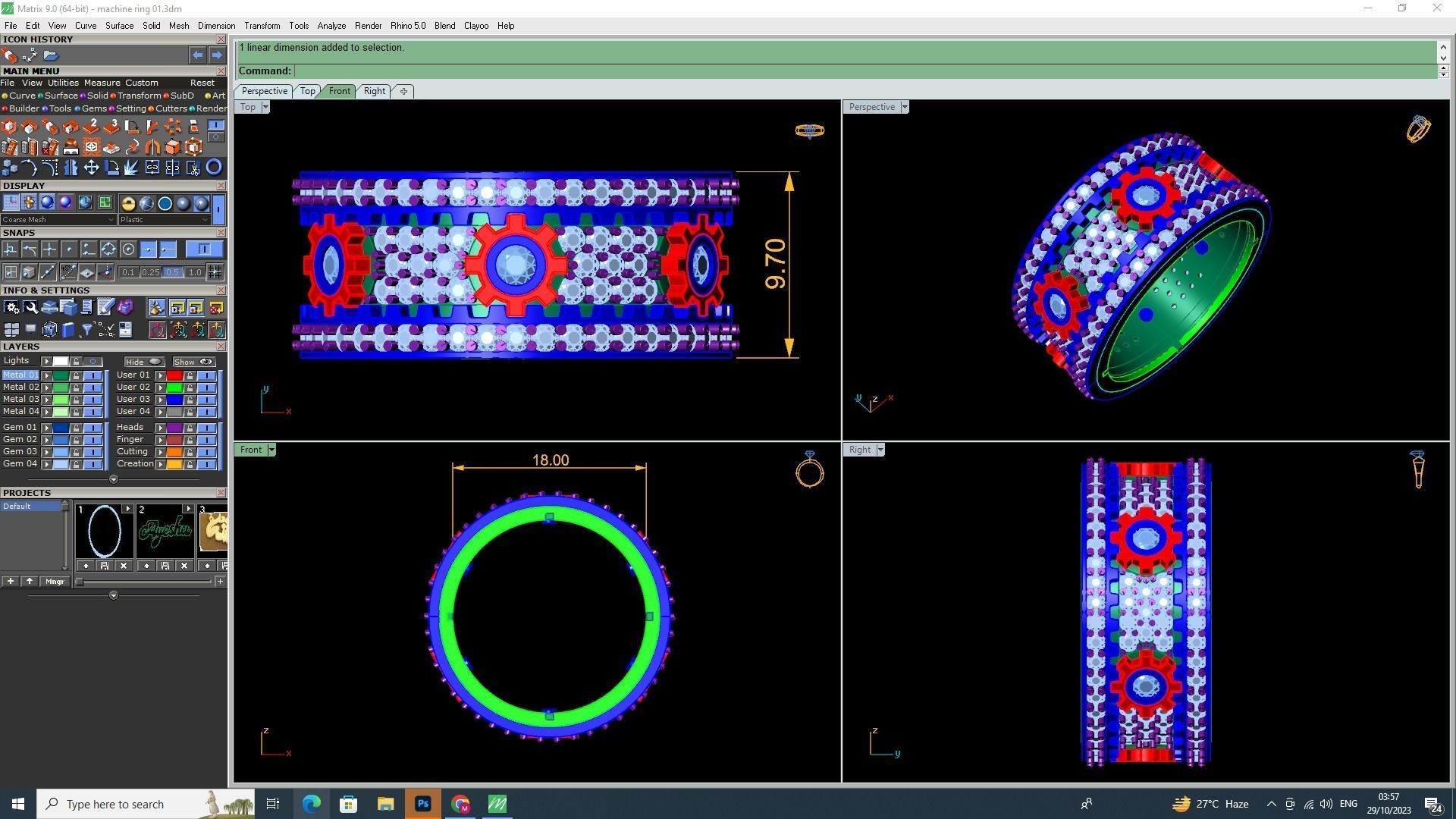
Task: Click the blue torus ring icon
Action: pos(214,168)
